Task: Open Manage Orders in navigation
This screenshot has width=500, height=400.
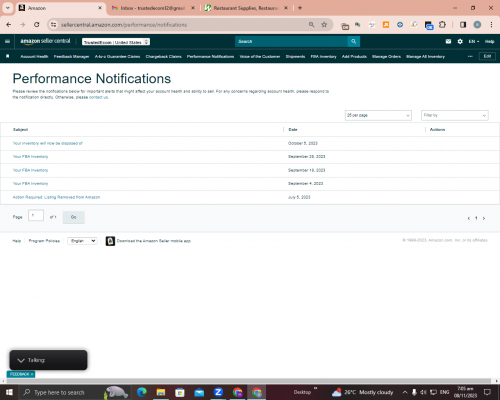Action: pos(386,57)
